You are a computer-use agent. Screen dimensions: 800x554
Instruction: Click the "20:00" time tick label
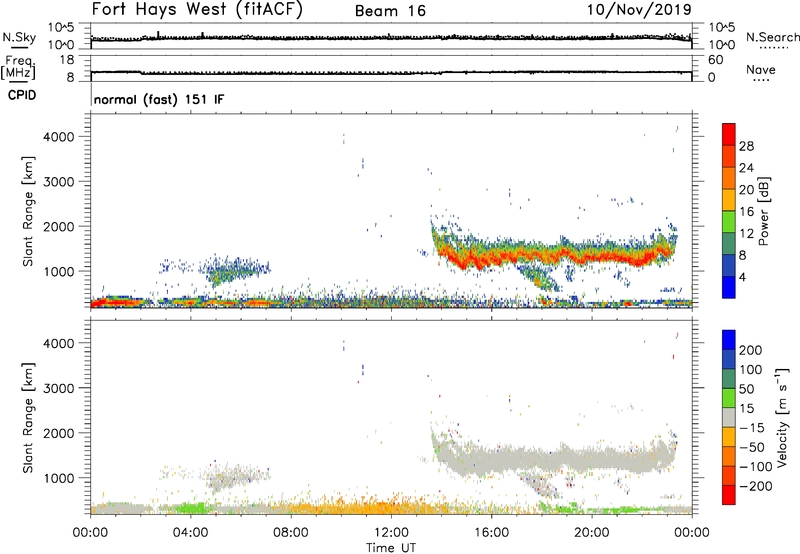pyautogui.click(x=592, y=533)
